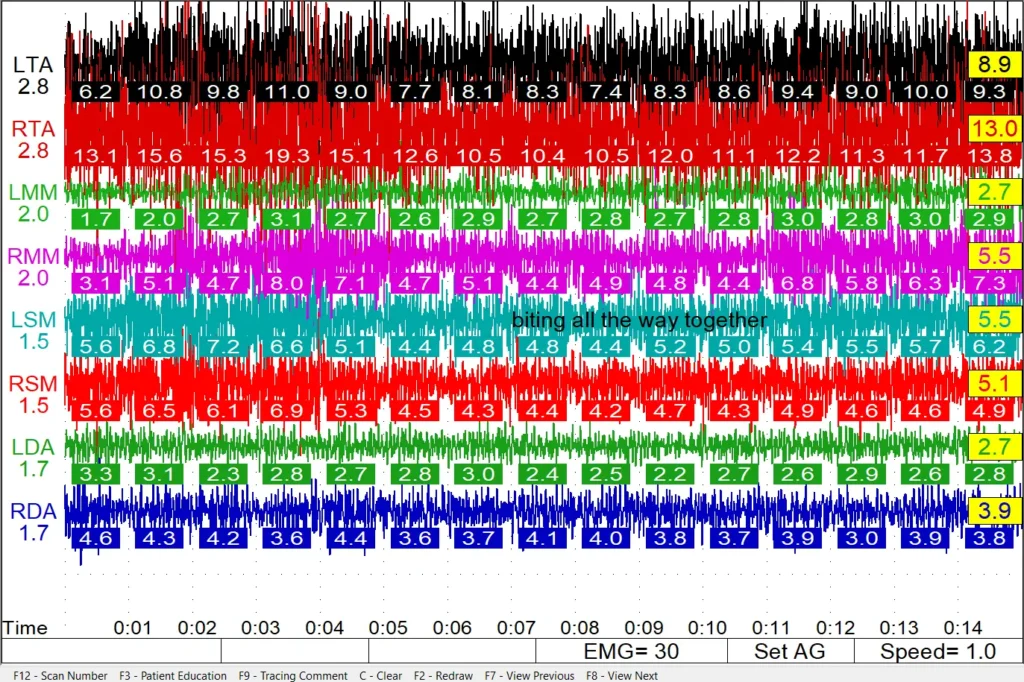Select the RSM channel label
1024x682 pixels.
(x=33, y=383)
